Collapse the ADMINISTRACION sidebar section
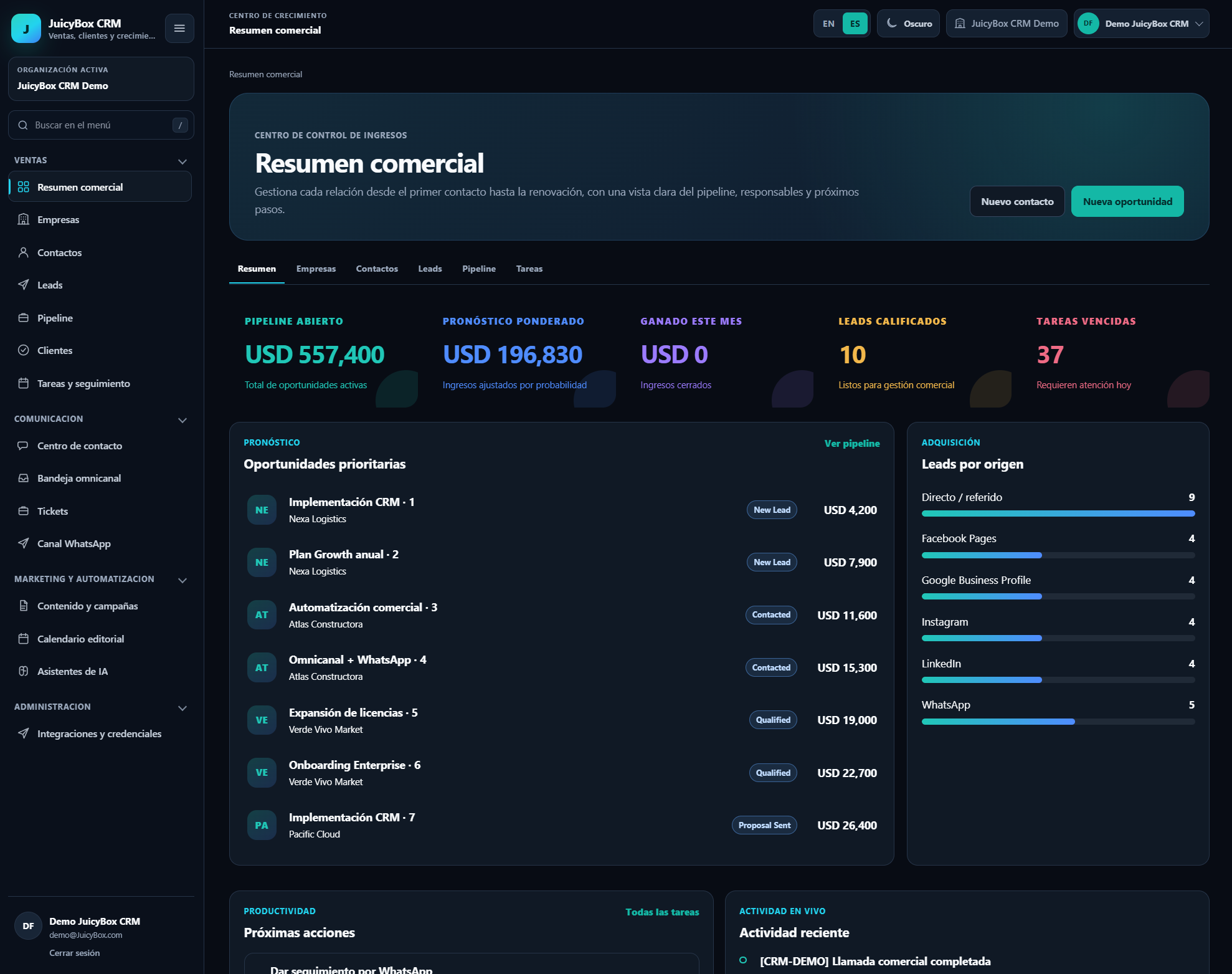1232x974 pixels. pos(182,707)
